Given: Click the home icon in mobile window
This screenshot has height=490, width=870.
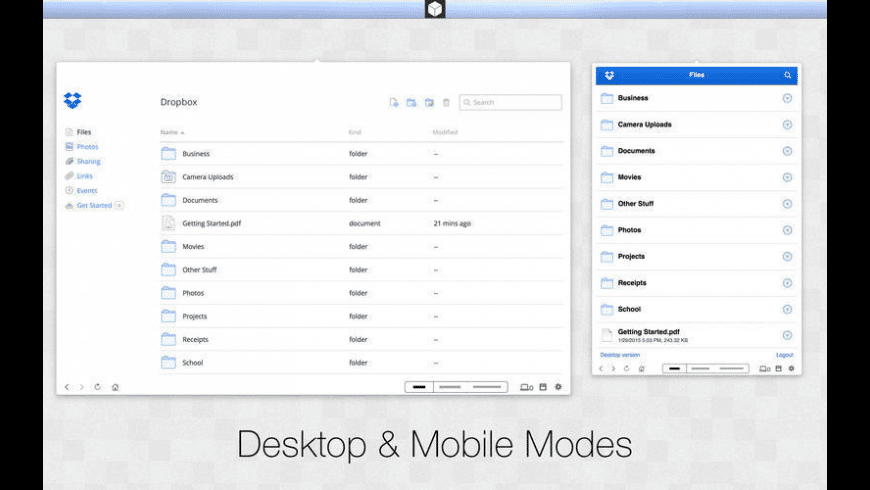Looking at the screenshot, I should (641, 368).
